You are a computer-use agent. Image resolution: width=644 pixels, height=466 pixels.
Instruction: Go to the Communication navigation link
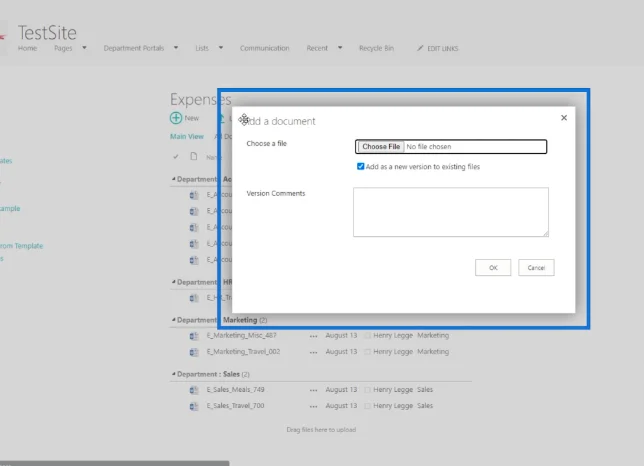click(x=264, y=48)
